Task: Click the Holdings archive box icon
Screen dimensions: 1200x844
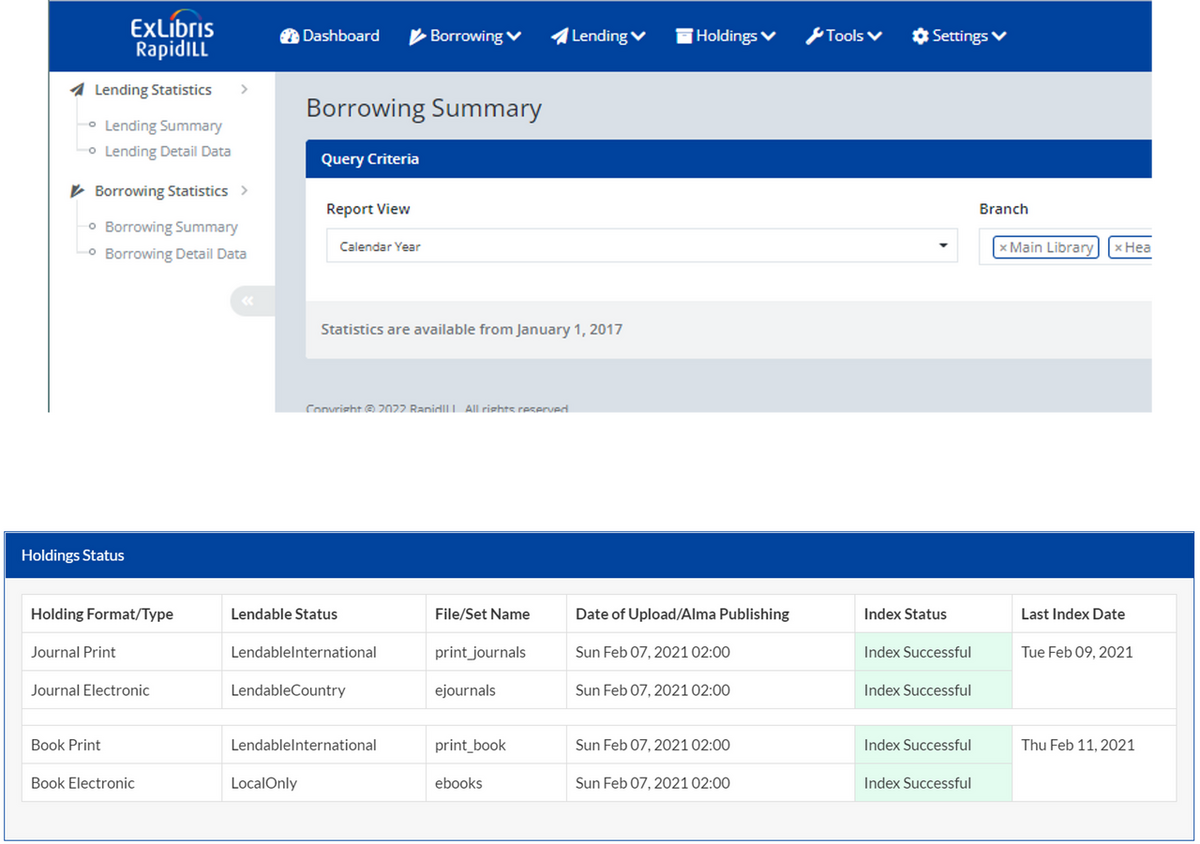Action: pos(684,36)
